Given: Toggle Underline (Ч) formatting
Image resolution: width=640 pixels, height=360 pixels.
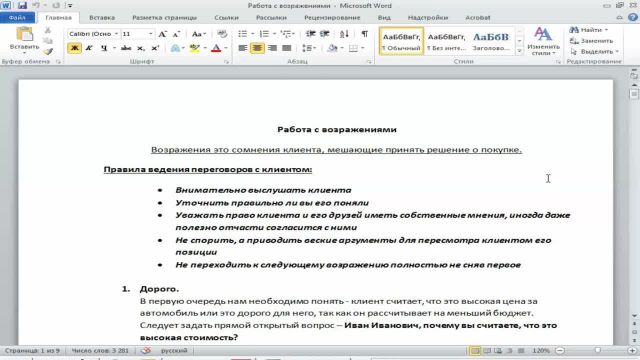Looking at the screenshot, I should coord(104,48).
